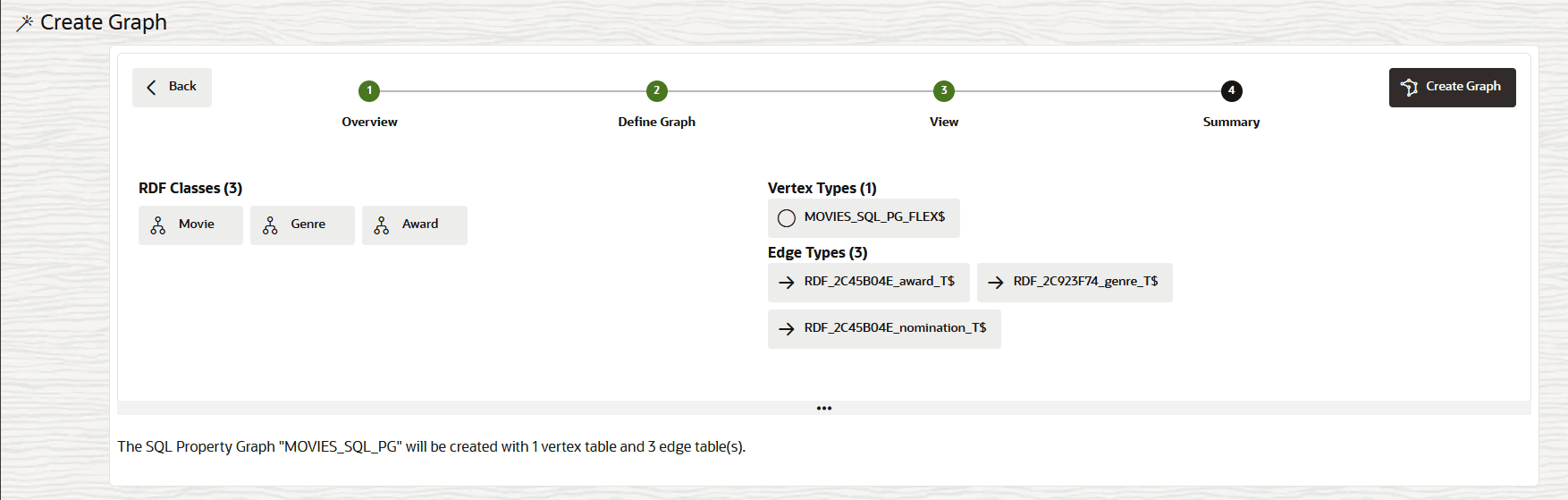Click the Create Graph wand icon in title
This screenshot has width=1568, height=500.
click(25, 22)
